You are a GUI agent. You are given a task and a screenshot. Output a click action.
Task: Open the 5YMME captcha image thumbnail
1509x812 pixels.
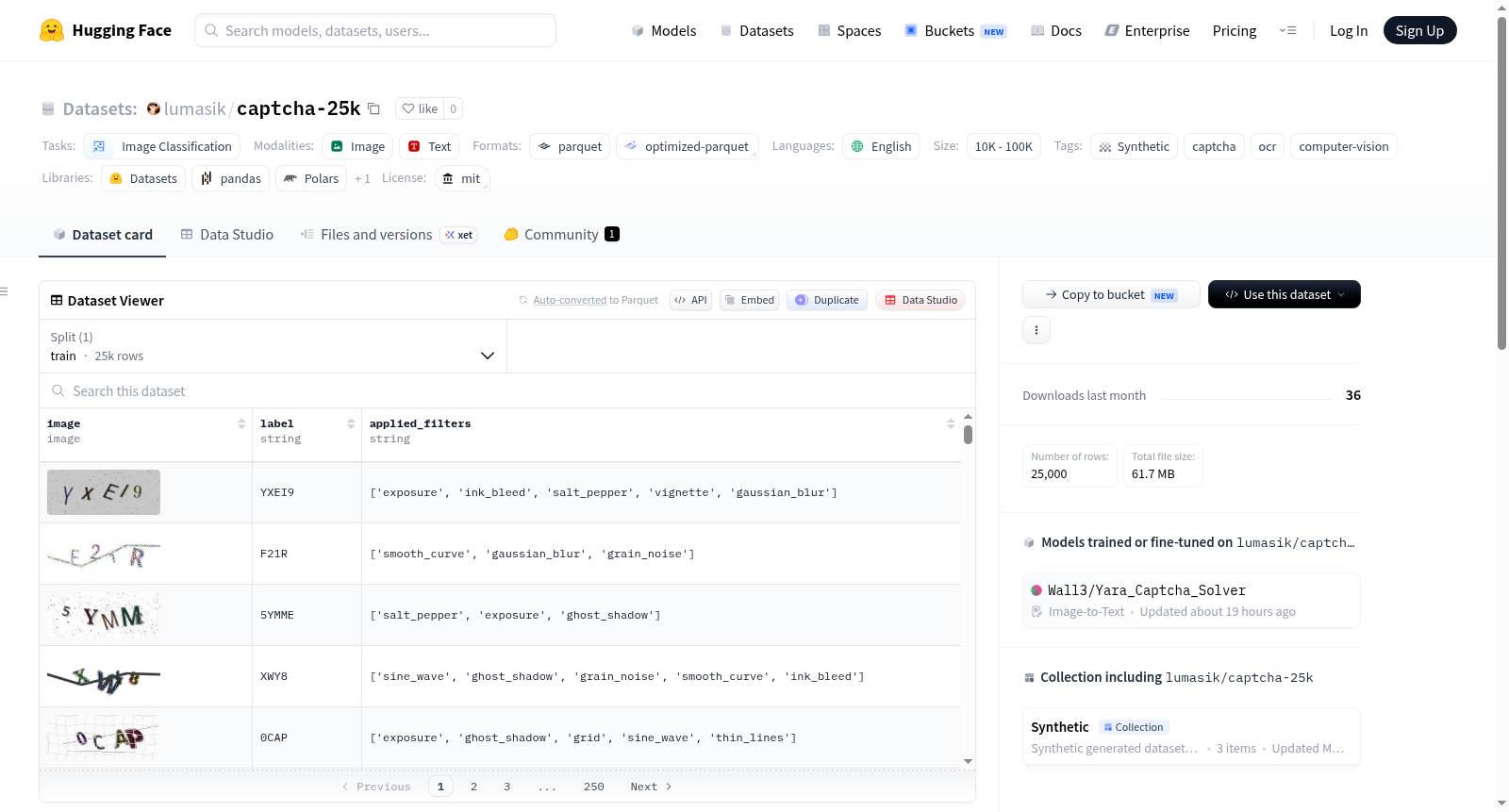(104, 615)
